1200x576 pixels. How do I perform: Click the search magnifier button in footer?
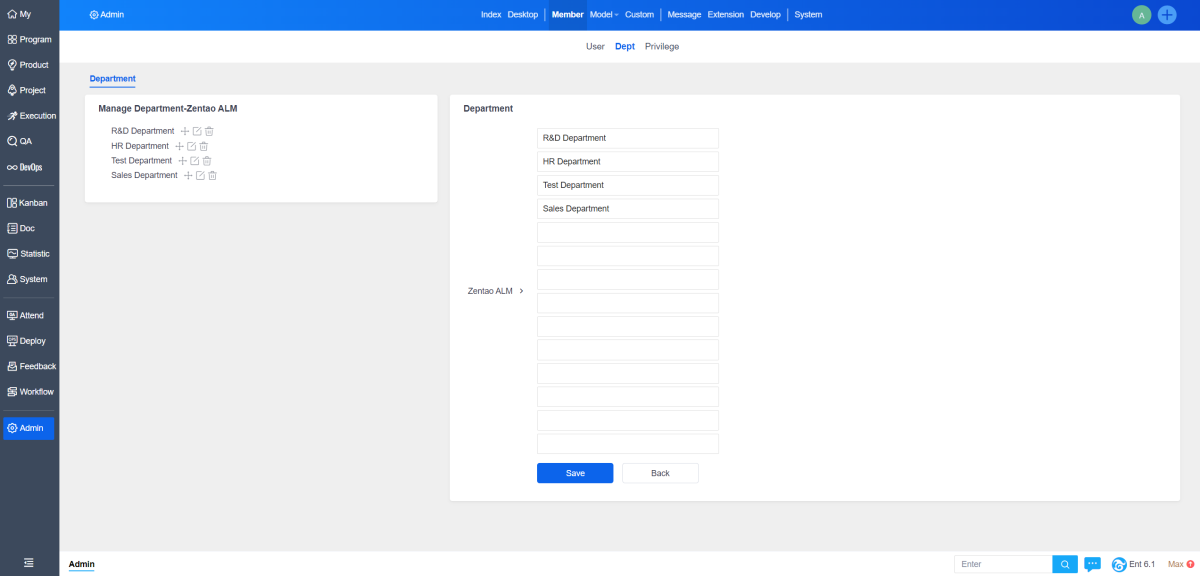(x=1065, y=564)
